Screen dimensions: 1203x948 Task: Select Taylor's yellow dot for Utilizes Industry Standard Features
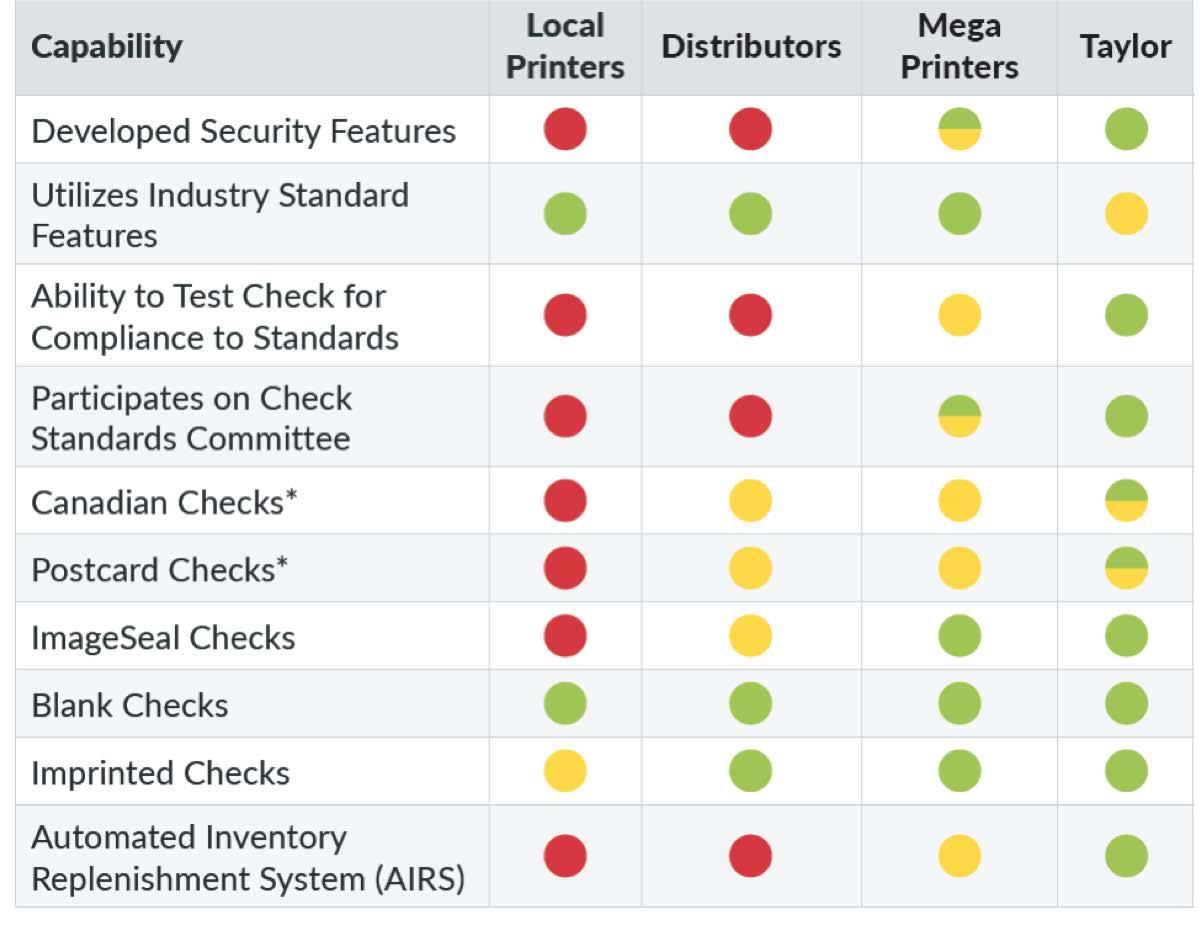coord(1126,214)
